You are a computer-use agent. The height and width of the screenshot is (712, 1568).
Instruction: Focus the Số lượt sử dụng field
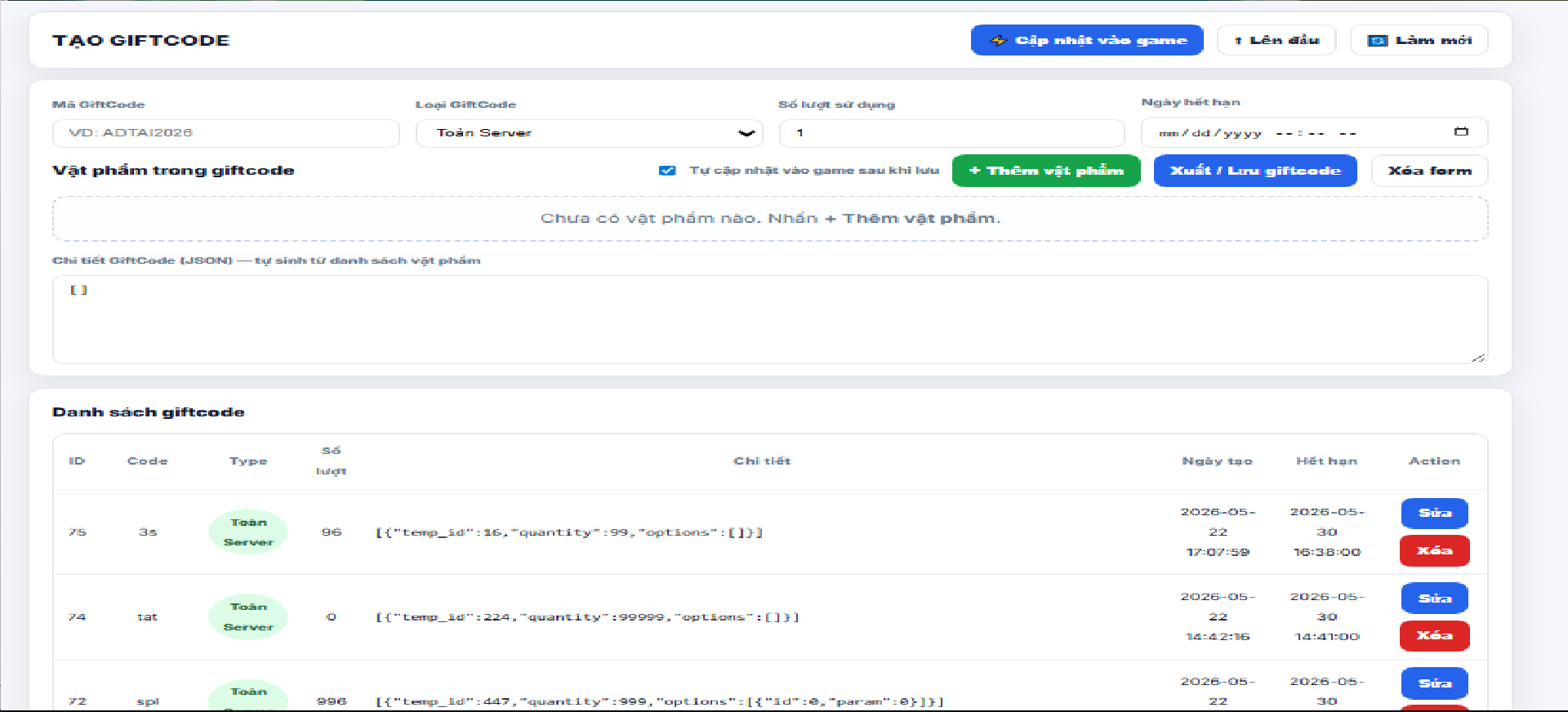[952, 133]
